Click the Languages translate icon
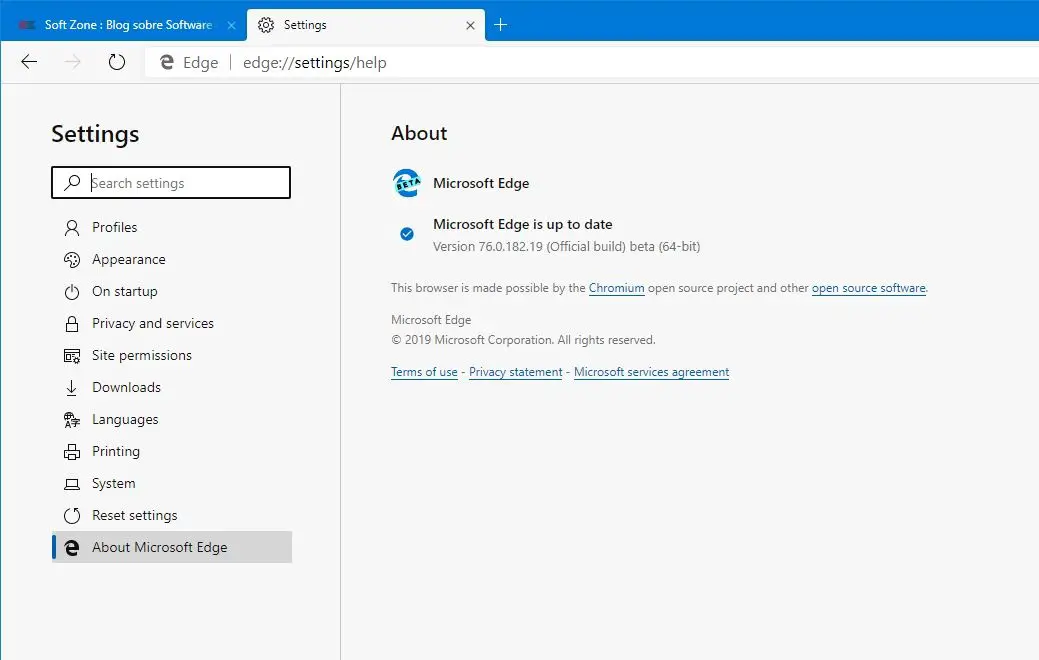This screenshot has height=660, width=1039. click(72, 419)
